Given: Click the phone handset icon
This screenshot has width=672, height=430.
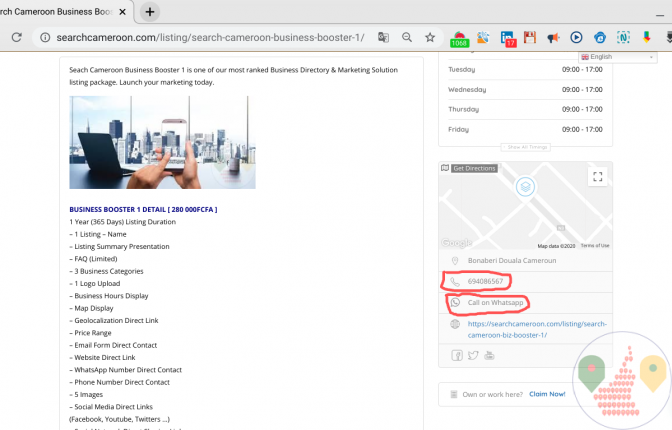Looking at the screenshot, I should [455, 282].
